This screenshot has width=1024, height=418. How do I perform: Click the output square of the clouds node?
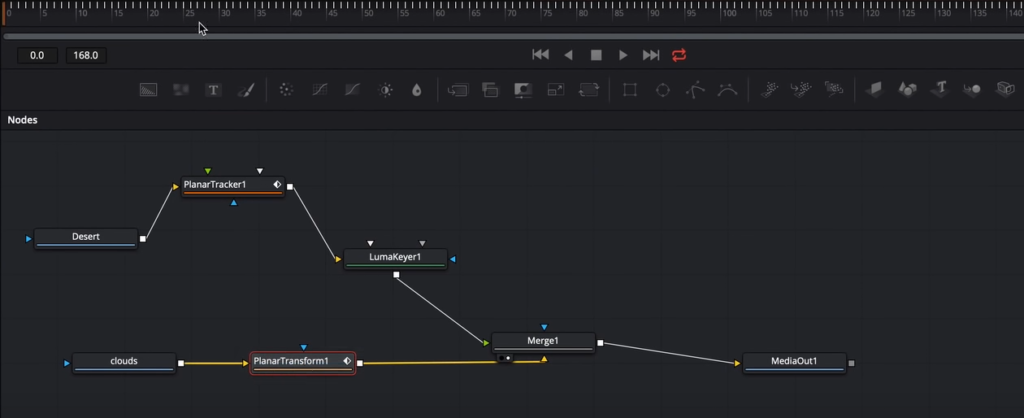181,363
